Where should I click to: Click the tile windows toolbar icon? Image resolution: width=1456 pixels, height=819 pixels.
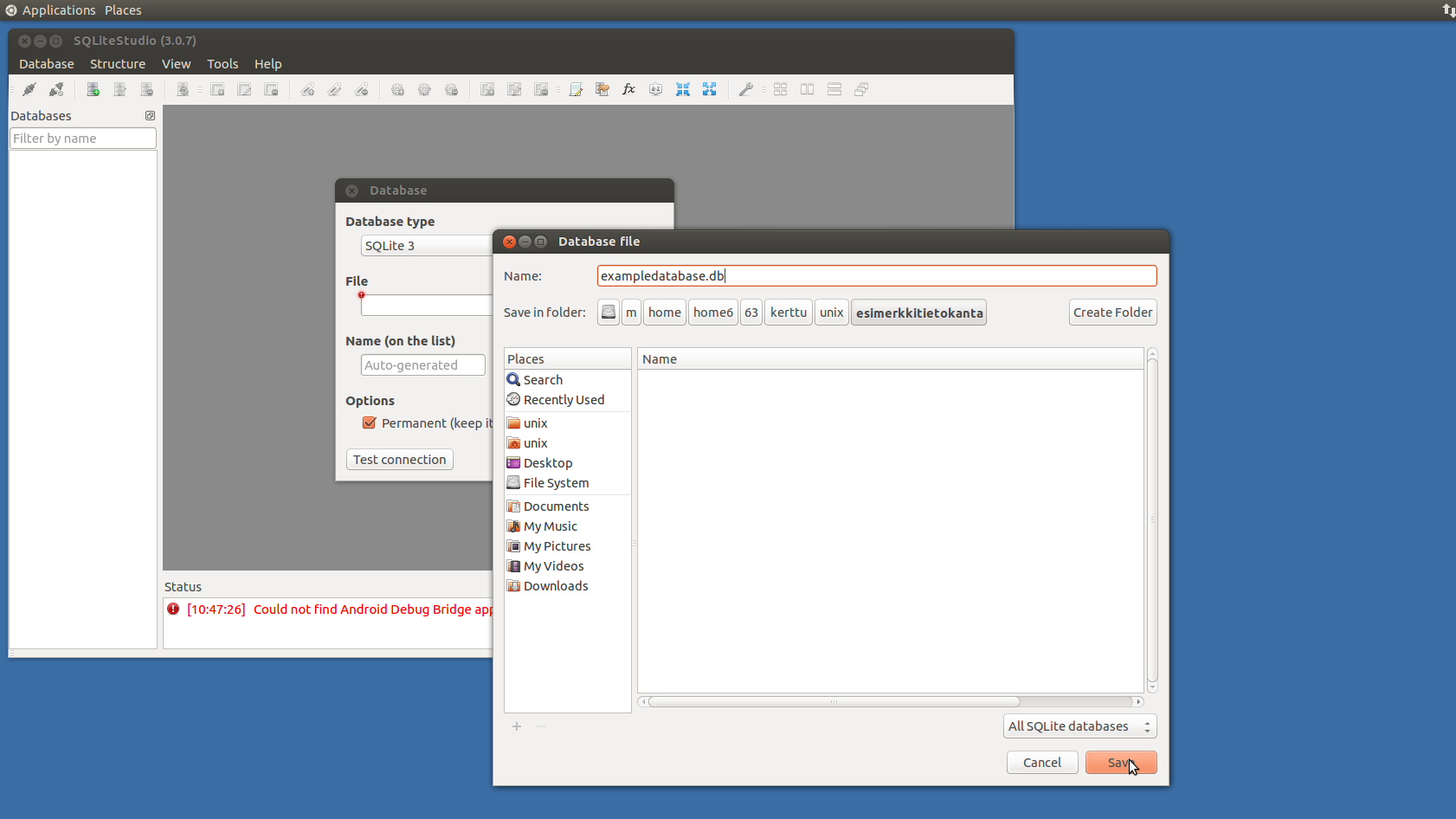coord(781,89)
